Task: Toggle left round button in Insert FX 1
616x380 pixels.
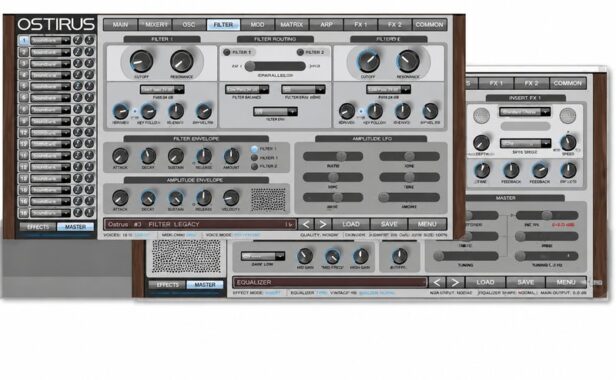Action: pos(481,115)
